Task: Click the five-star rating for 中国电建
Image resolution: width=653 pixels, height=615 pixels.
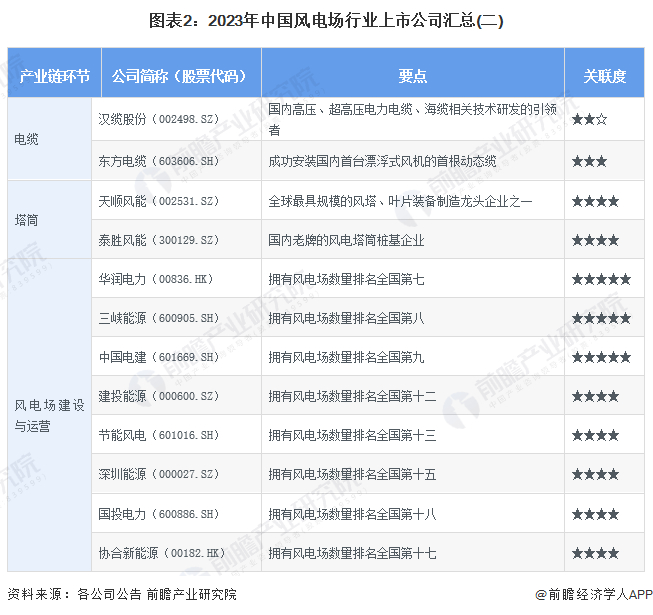Action: click(601, 357)
